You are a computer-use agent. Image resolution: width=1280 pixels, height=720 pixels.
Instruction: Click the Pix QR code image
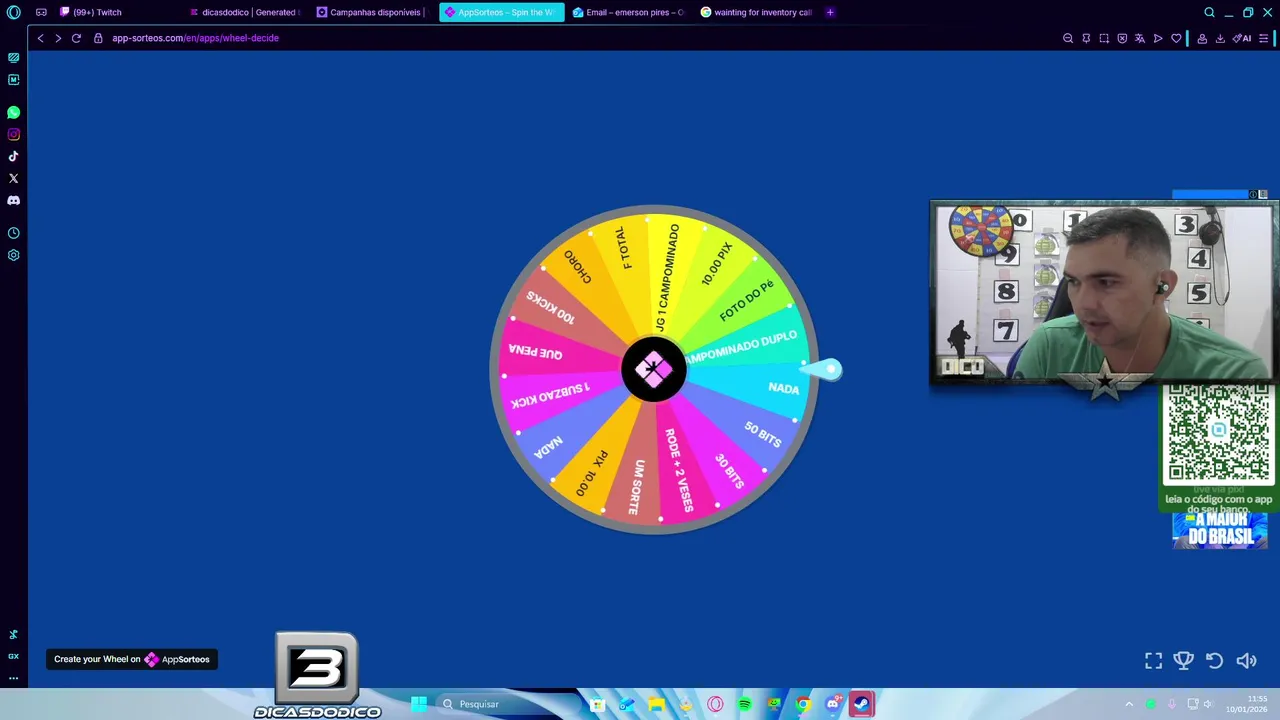(x=1218, y=432)
